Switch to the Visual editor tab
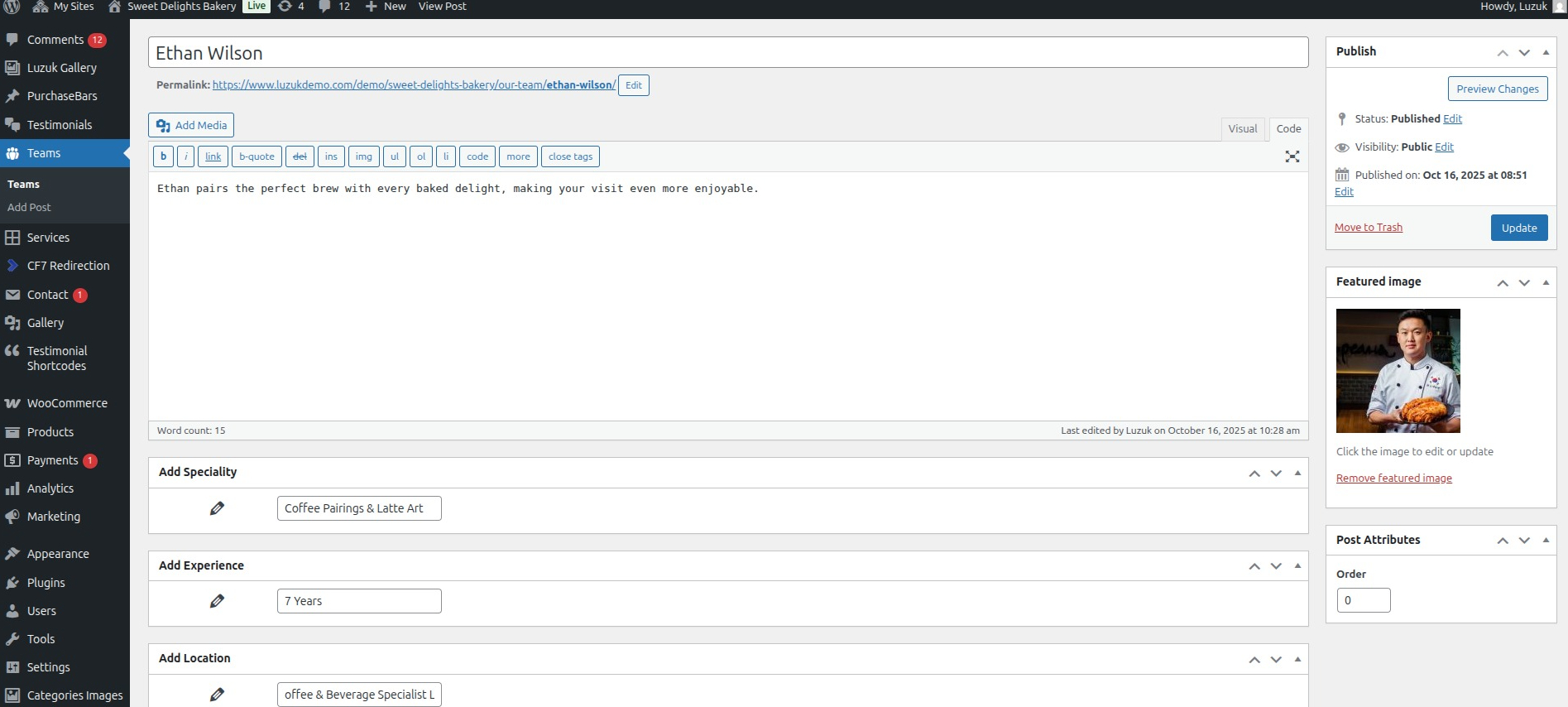 1242,128
